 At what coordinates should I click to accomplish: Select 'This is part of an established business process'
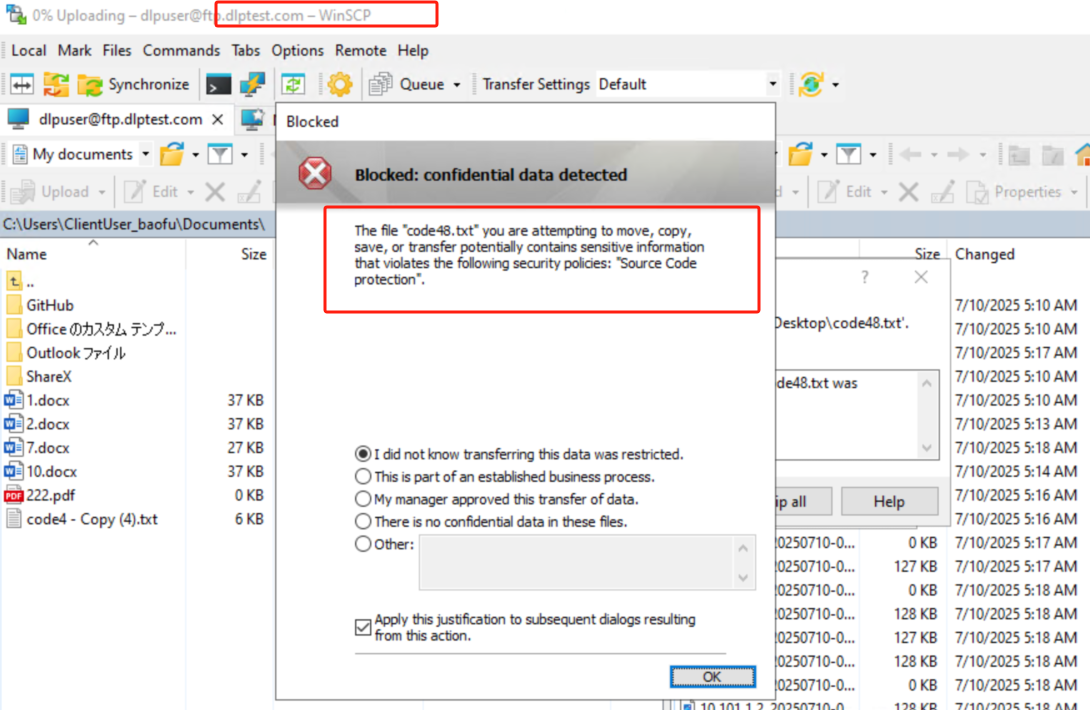coord(363,476)
